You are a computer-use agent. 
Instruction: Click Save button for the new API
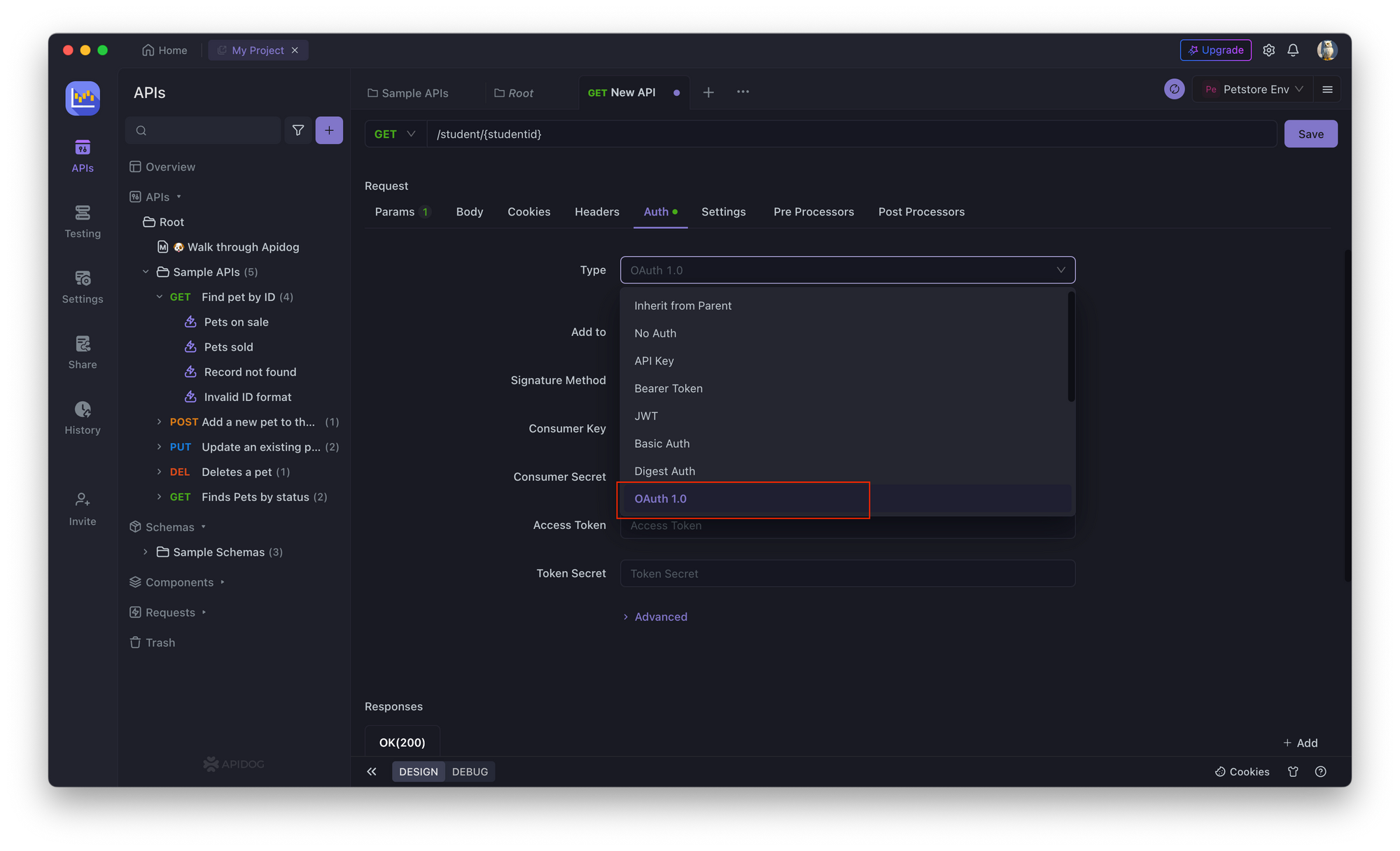(1311, 133)
